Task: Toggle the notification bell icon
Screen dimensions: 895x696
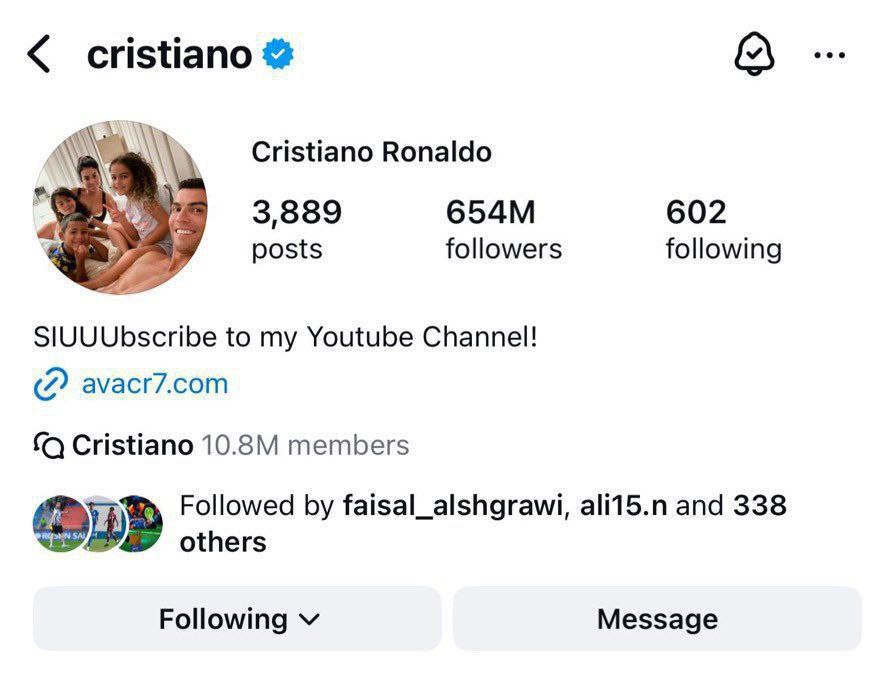Action: click(x=754, y=53)
